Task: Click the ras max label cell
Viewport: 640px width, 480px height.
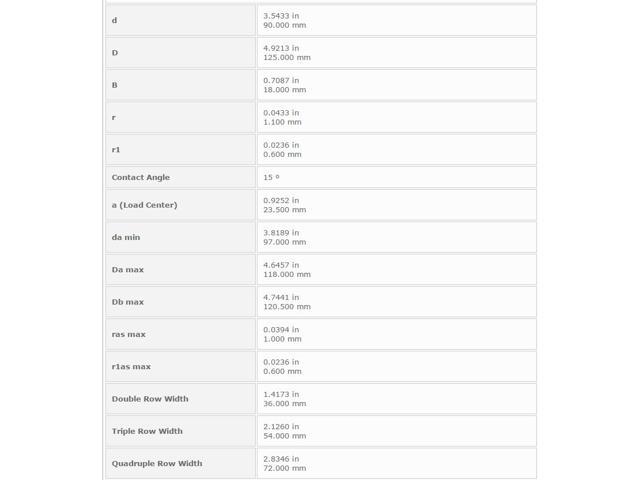Action: tap(180, 334)
